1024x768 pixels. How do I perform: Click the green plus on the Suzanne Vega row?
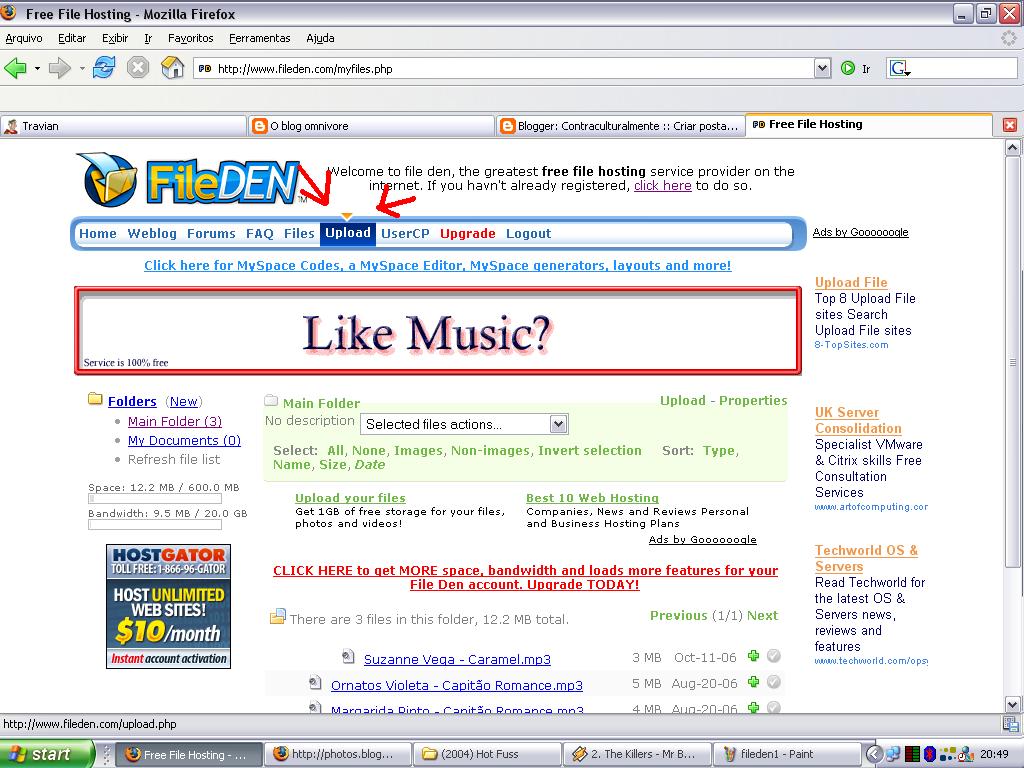pos(754,656)
